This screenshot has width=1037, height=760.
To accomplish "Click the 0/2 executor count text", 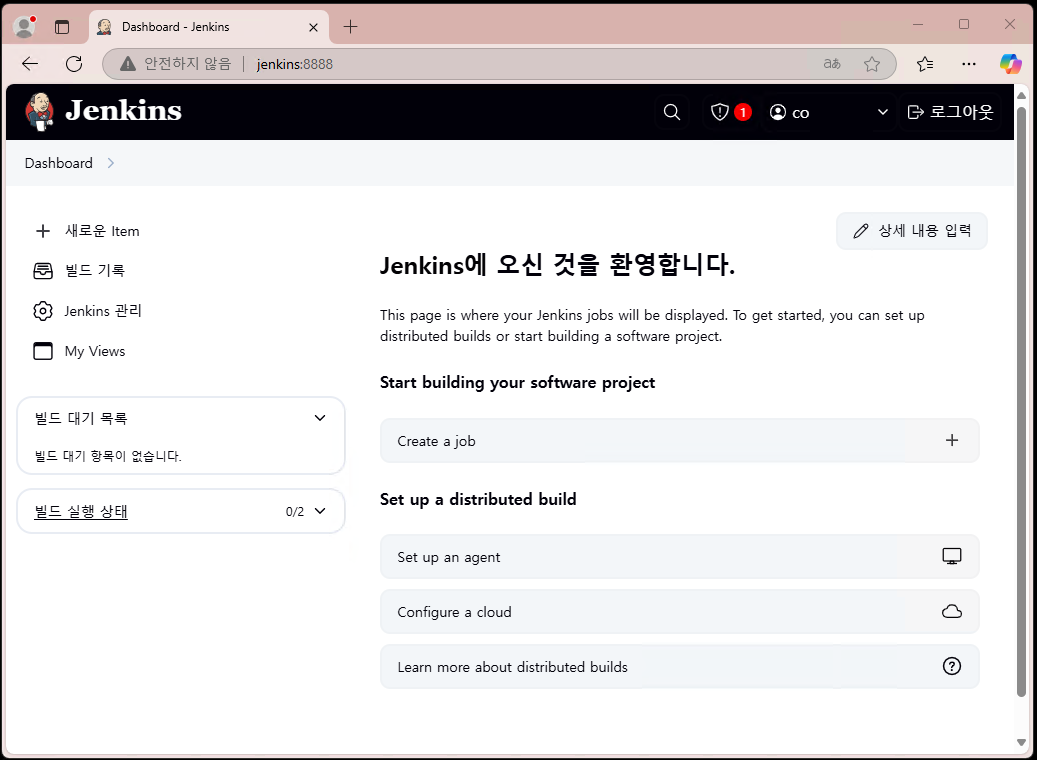I will click(295, 512).
